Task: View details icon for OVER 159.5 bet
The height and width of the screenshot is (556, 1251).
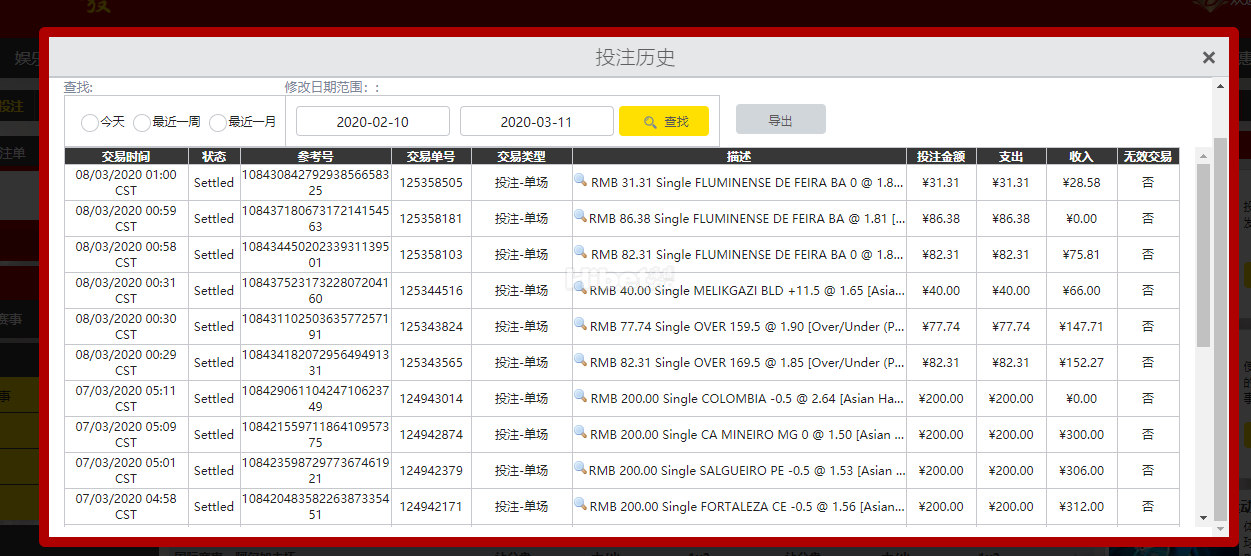Action: pyautogui.click(x=581, y=324)
